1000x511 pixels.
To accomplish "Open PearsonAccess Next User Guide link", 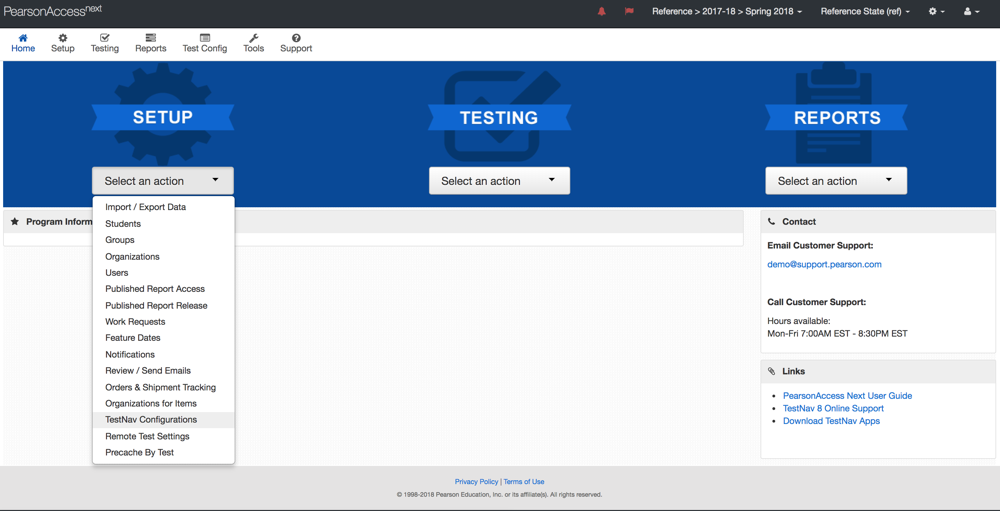I will (847, 396).
